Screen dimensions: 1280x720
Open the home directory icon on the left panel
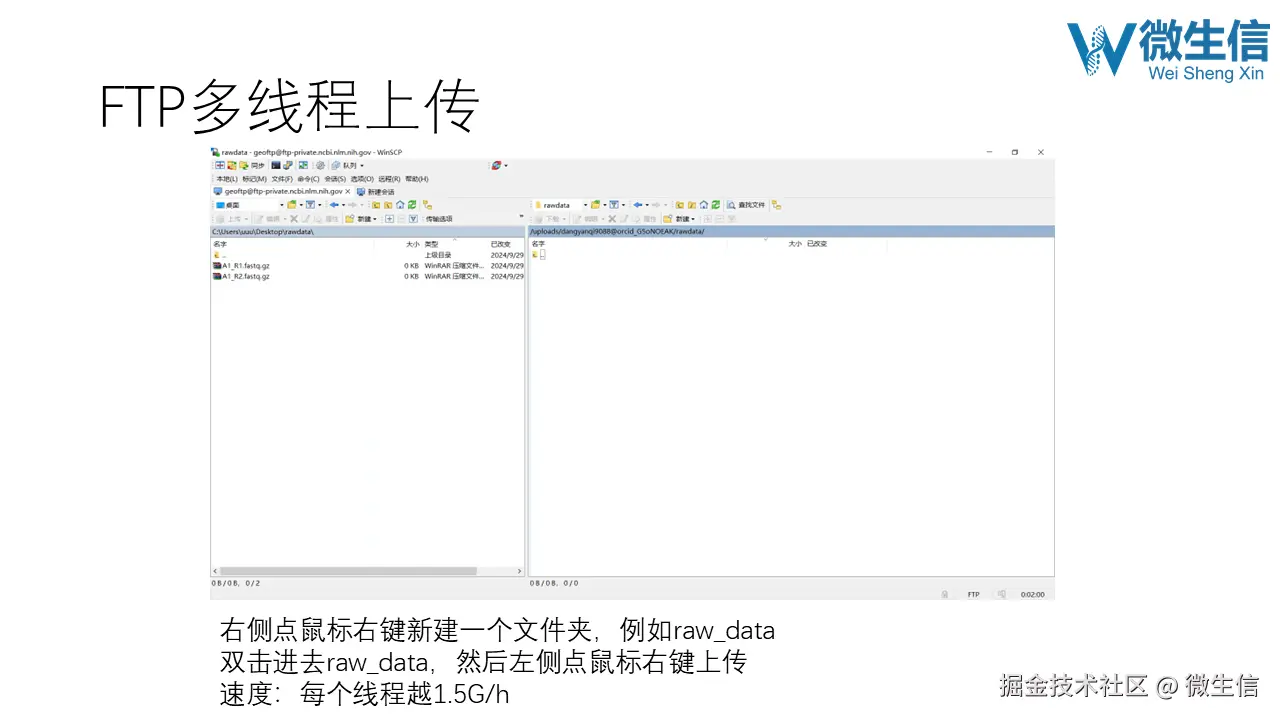401,204
